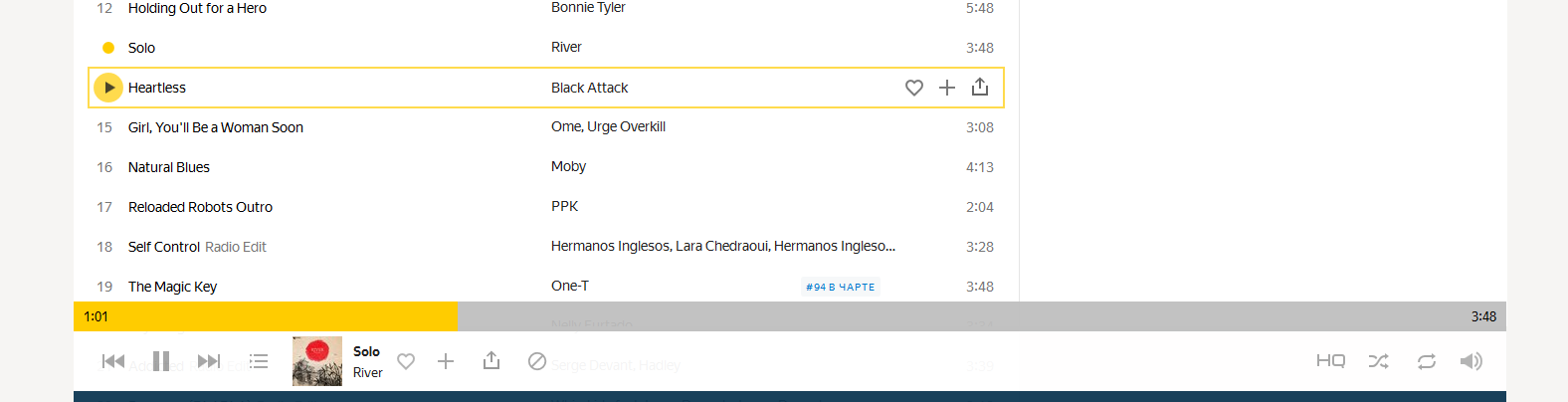Select the Reloaded Robots Outro track
Viewport: 1568px width, 402px height.
tap(200, 207)
